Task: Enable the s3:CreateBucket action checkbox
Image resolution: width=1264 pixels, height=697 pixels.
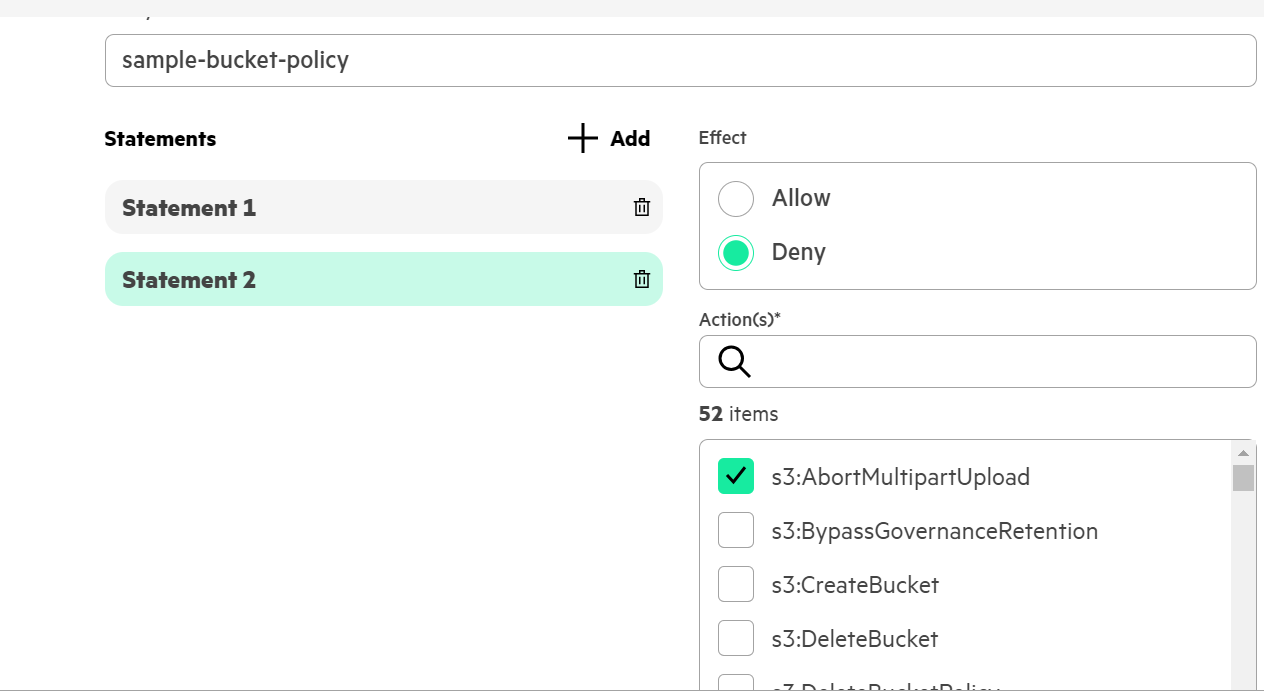Action: click(736, 585)
